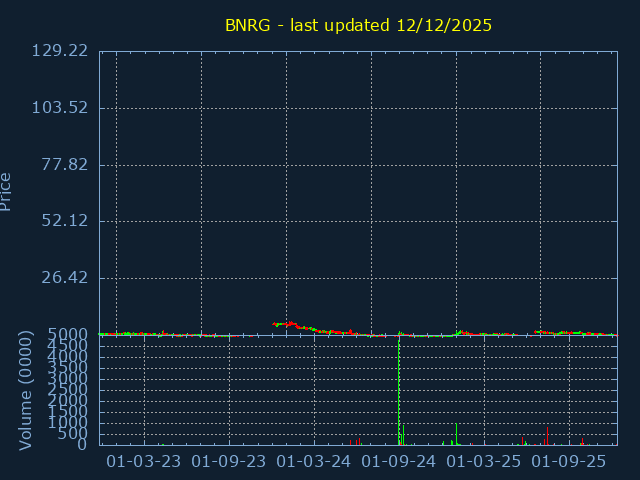
Task: Select the 01-09-24 date label
Action: [x=399, y=461]
